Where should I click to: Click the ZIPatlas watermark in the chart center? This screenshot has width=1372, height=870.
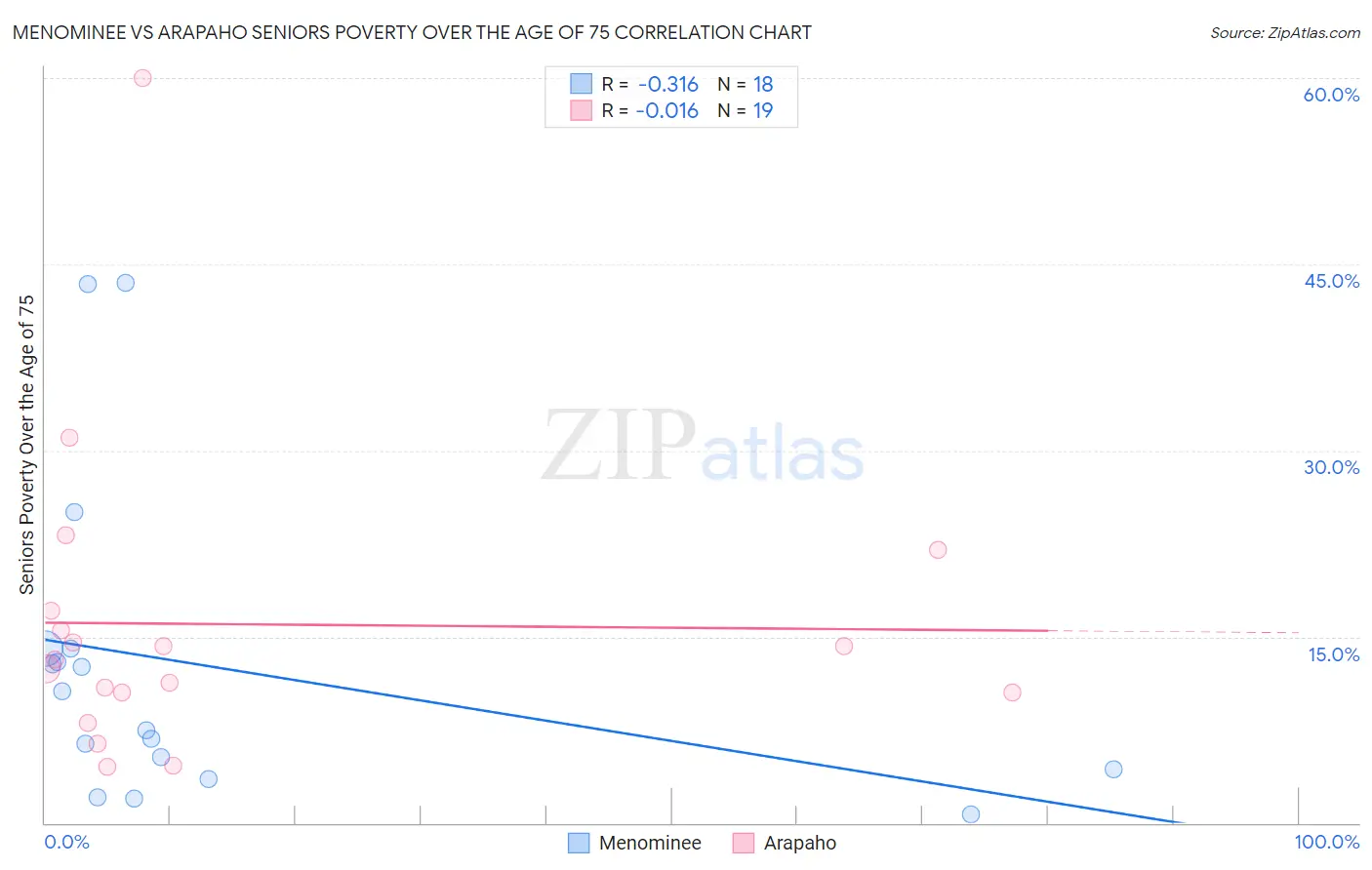[703, 447]
